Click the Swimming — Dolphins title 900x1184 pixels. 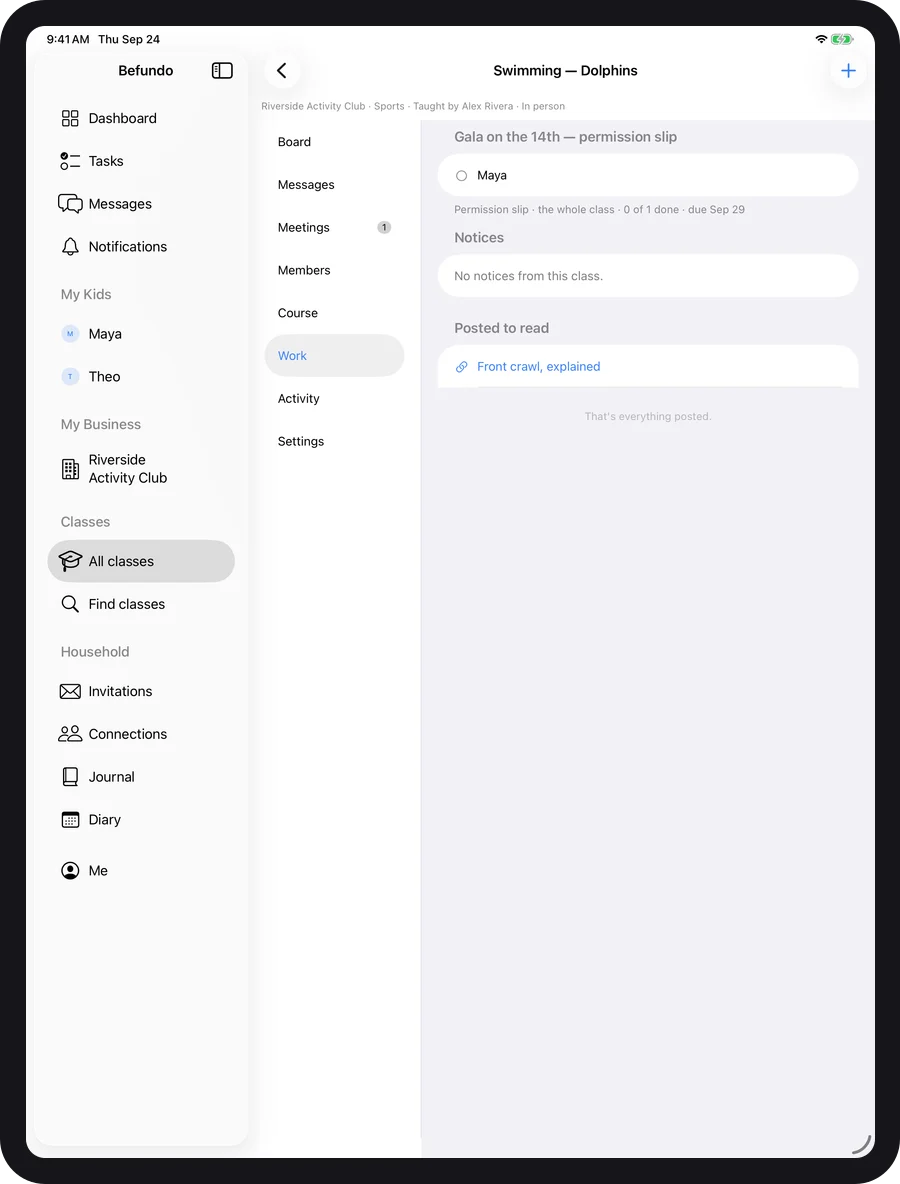pos(566,70)
